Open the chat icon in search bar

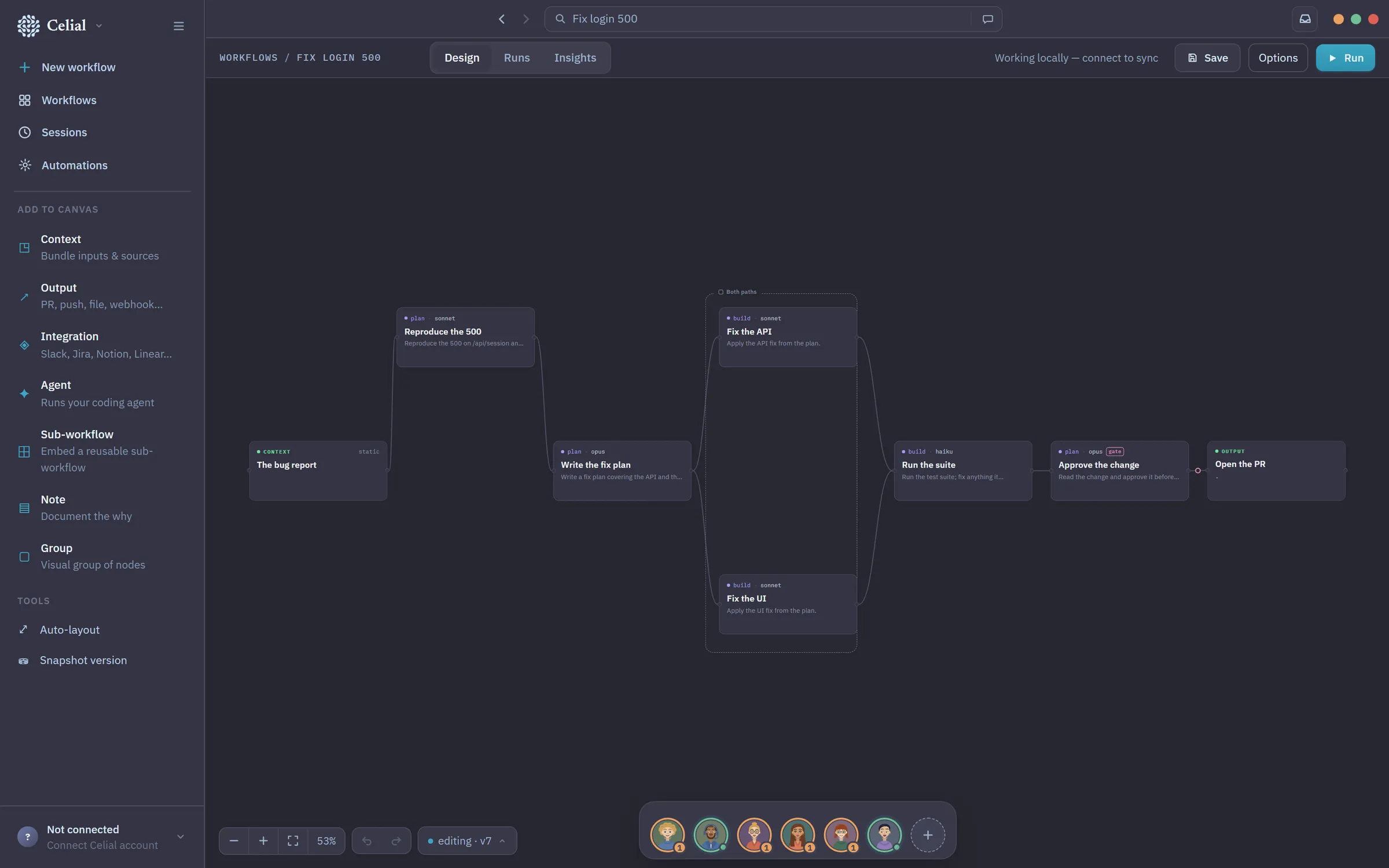pos(987,19)
